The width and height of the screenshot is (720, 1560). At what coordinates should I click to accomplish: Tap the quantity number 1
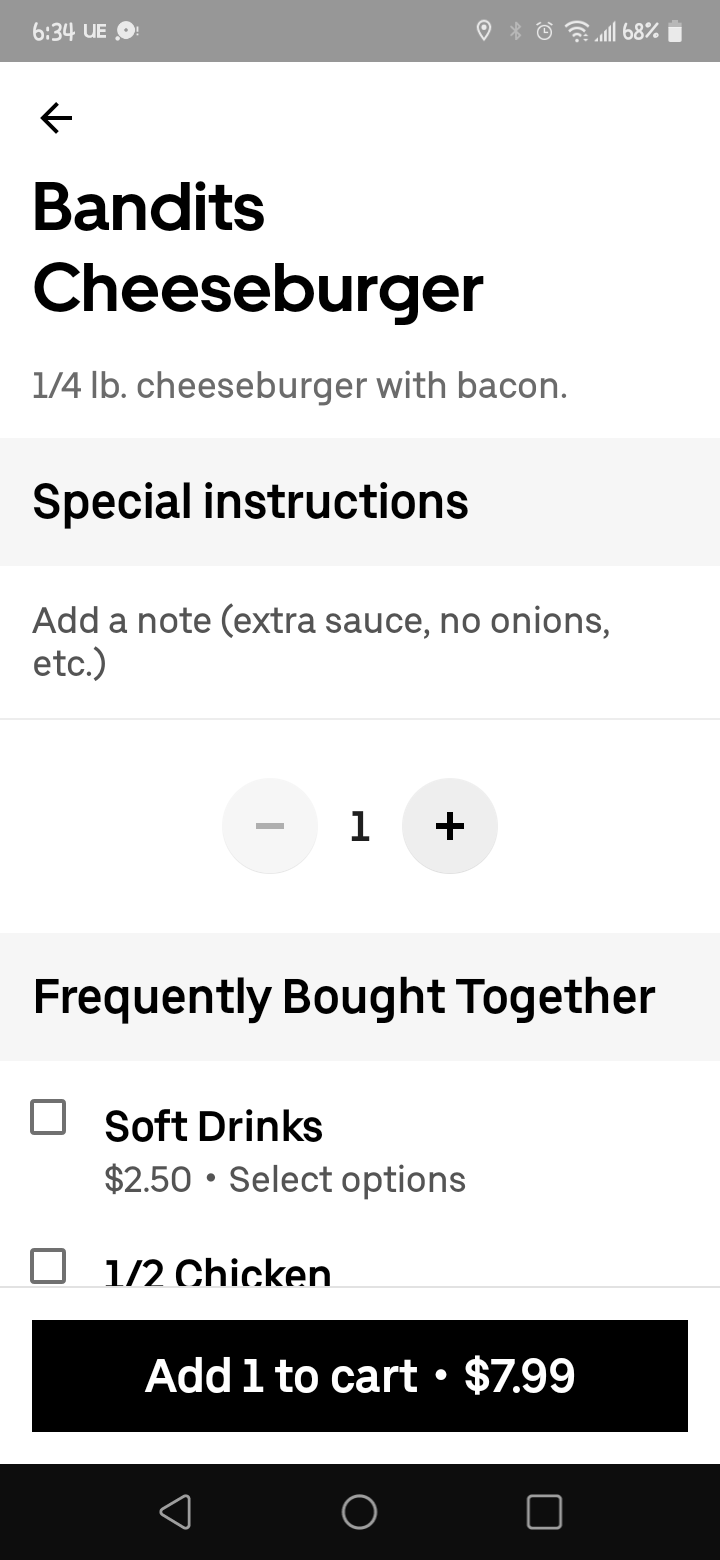click(x=360, y=826)
